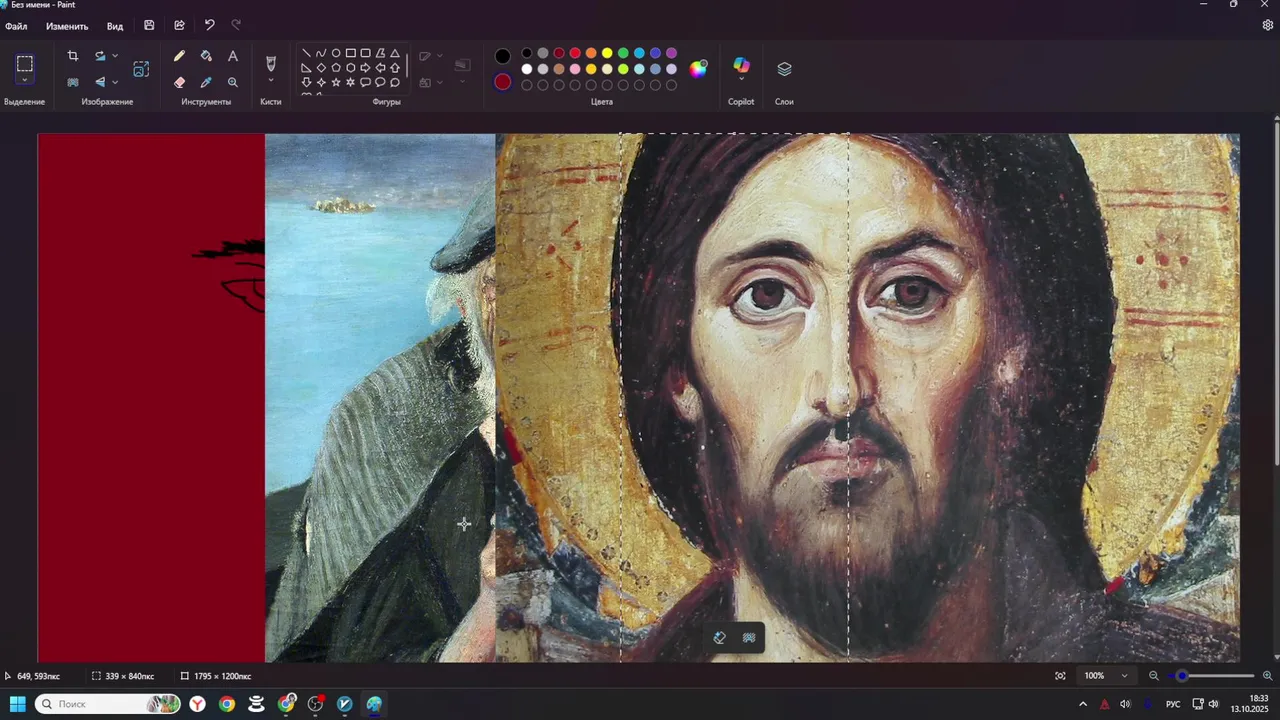Pick the straight line shape

click(306, 53)
